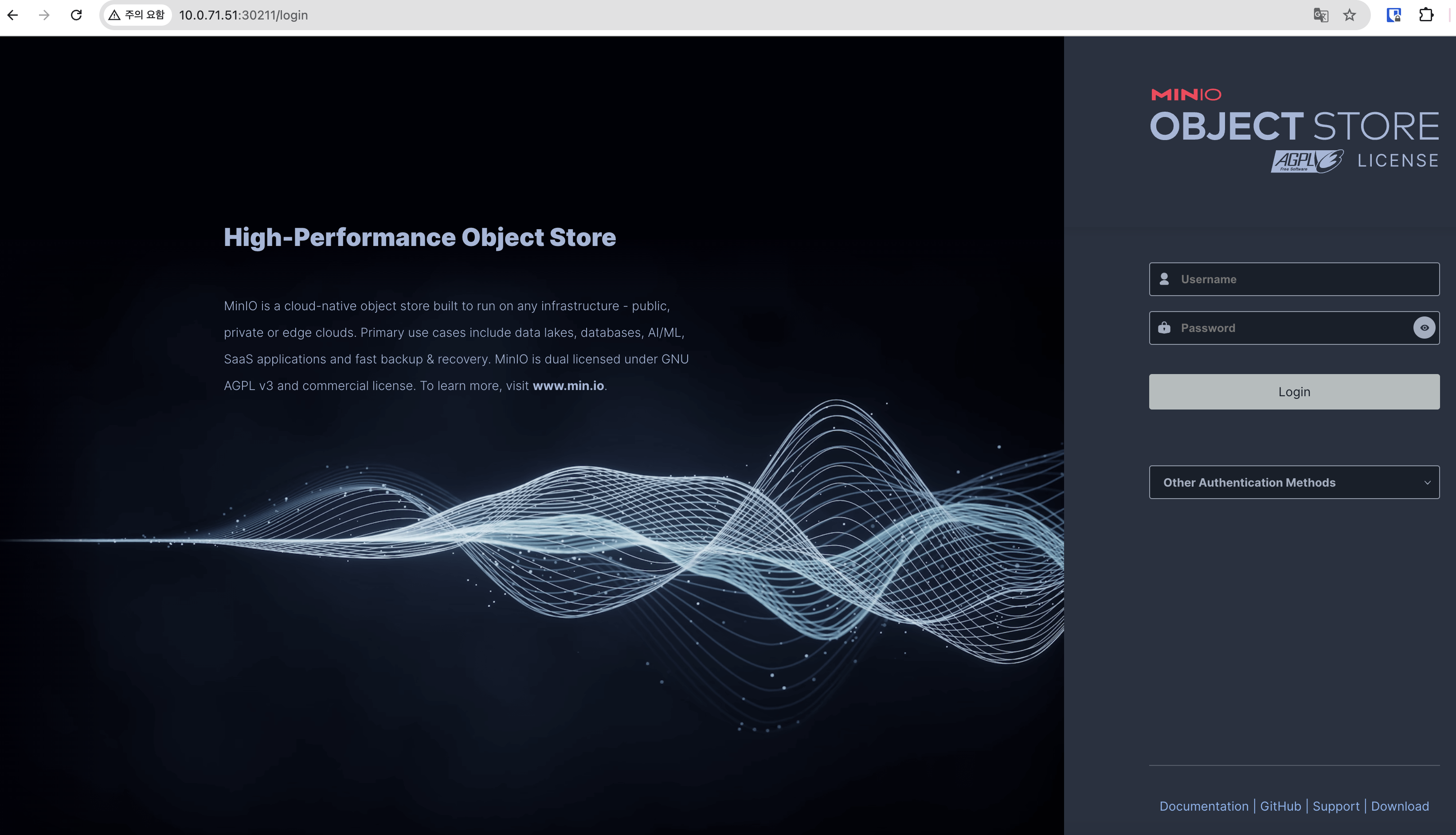Screen dimensions: 1456x835
Task: Toggle password visibility eye icon
Action: (x=1424, y=328)
